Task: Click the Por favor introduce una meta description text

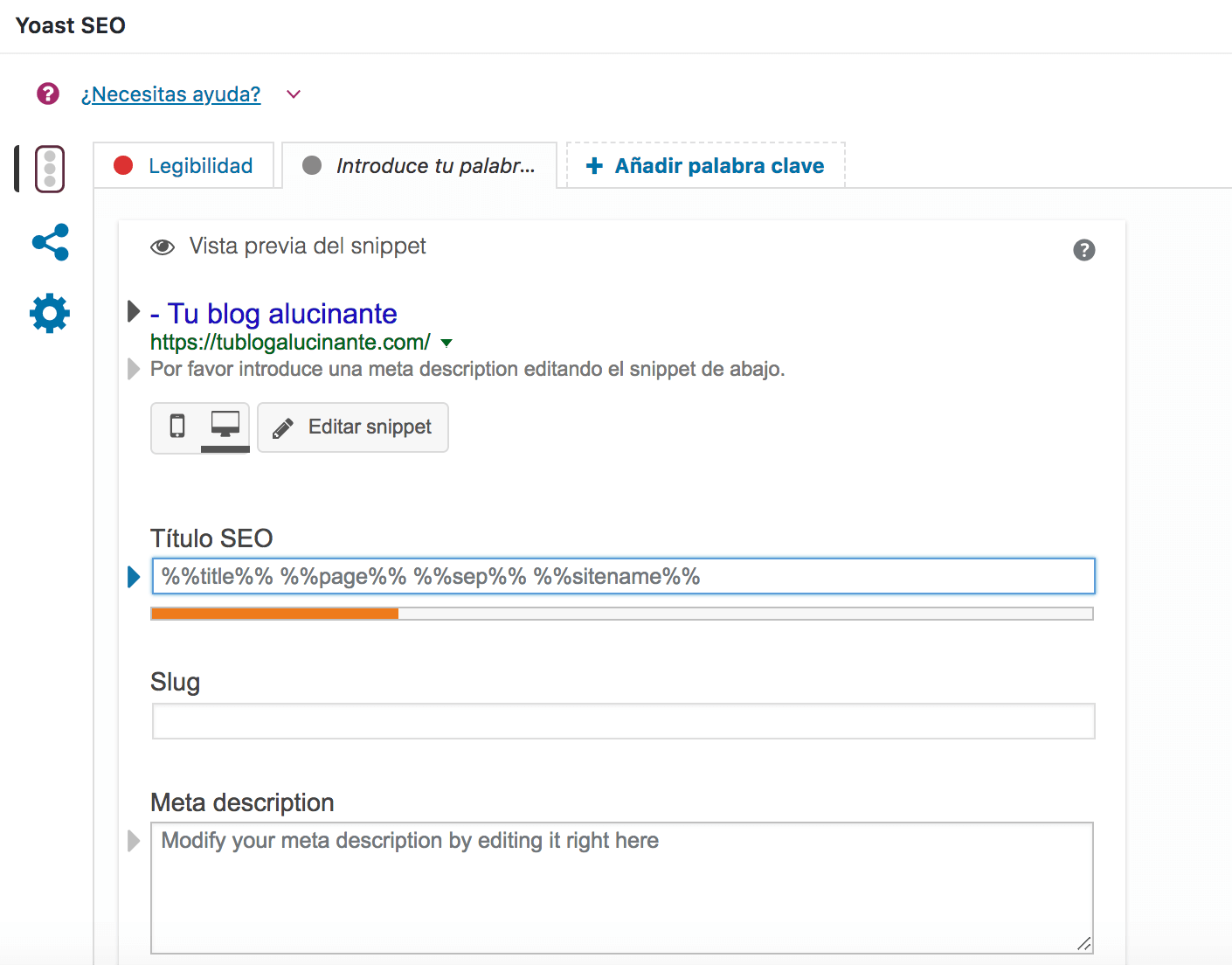Action: pyautogui.click(x=467, y=369)
